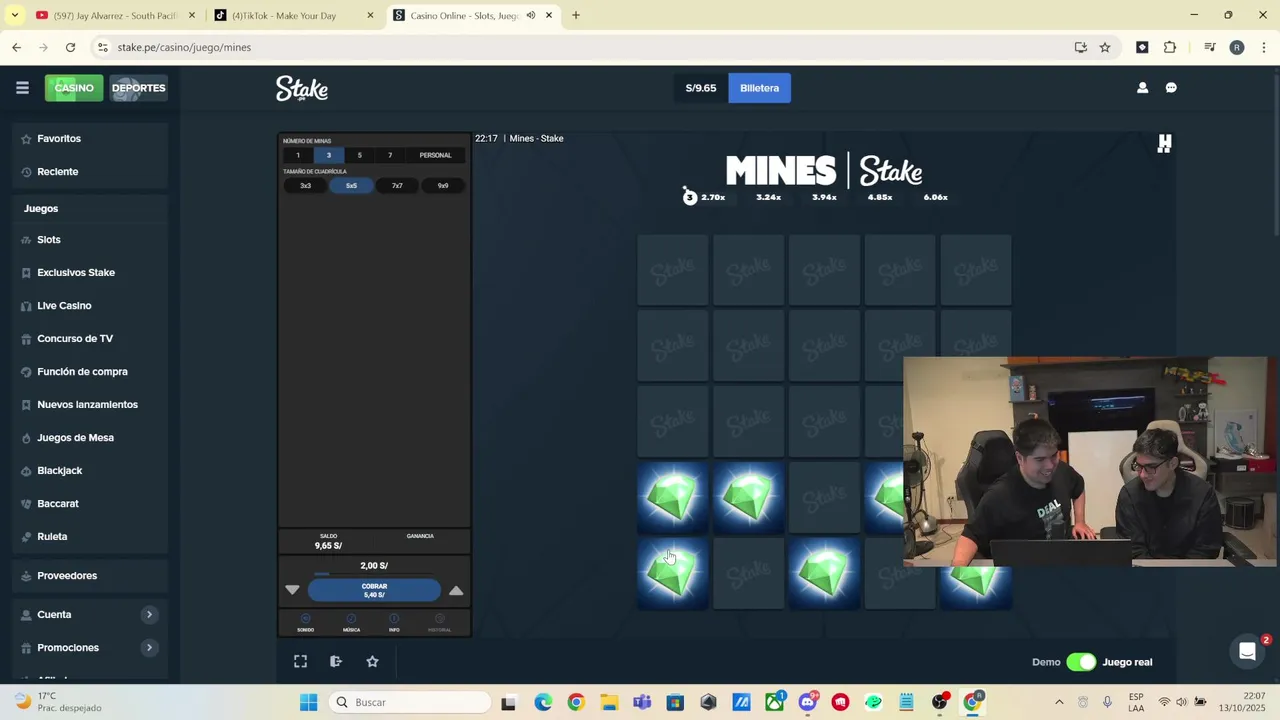Open Chrome's three-dot menu
Viewport: 1280px width, 720px height.
[x=1265, y=47]
